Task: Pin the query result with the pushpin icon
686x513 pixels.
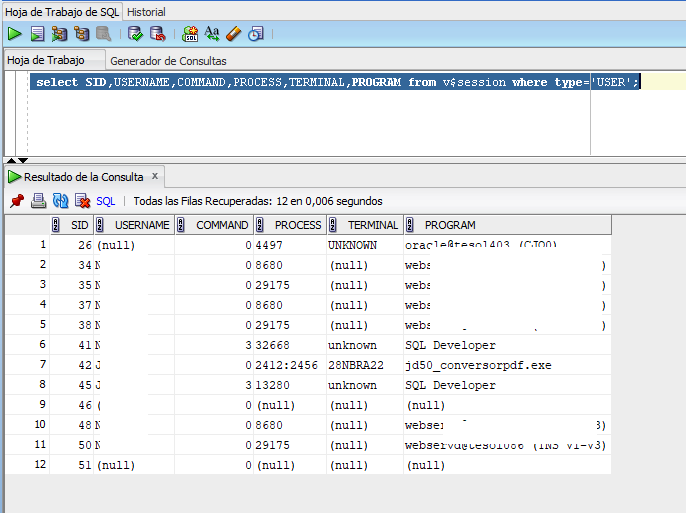Action: tap(17, 201)
